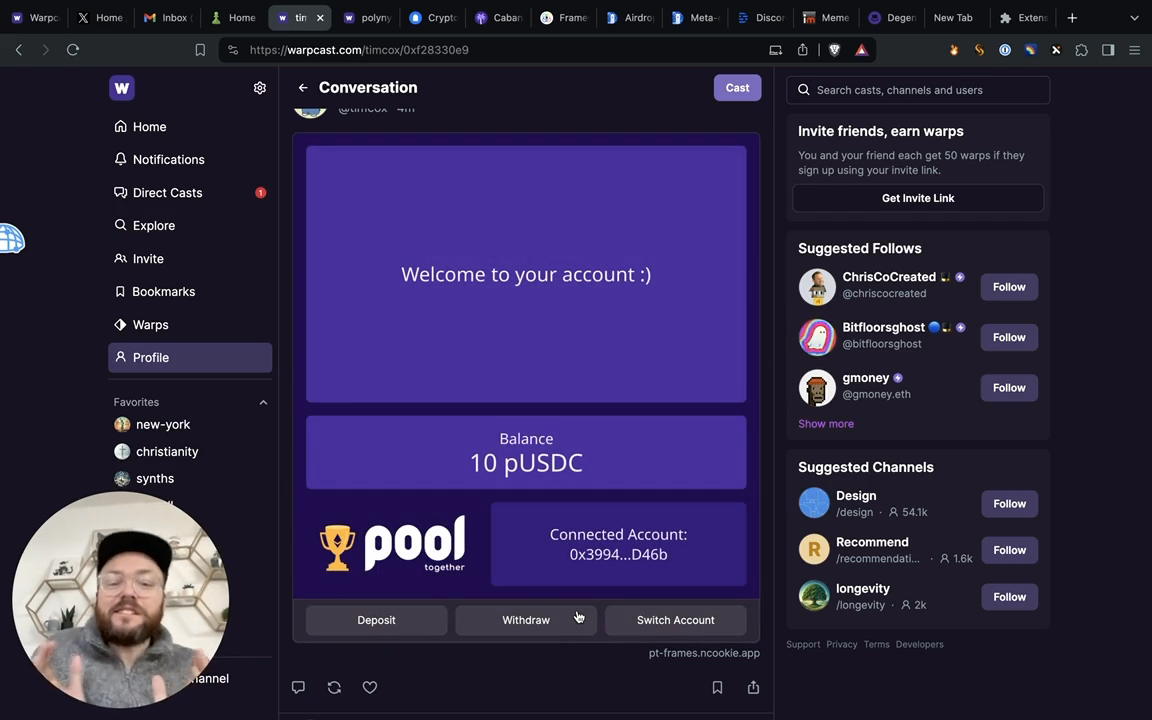Click the site settings icon in address bar
The width and height of the screenshot is (1152, 720).
(x=233, y=50)
